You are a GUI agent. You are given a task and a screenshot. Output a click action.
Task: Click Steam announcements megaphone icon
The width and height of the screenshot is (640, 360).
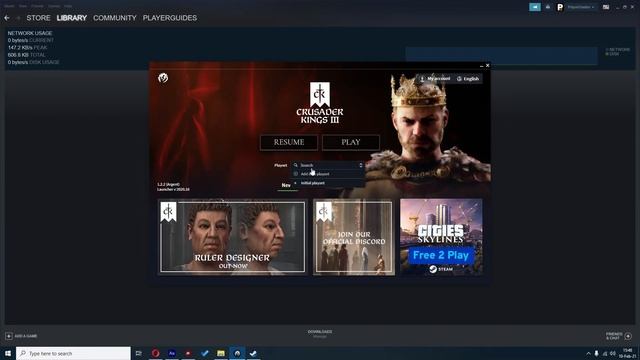[535, 7]
